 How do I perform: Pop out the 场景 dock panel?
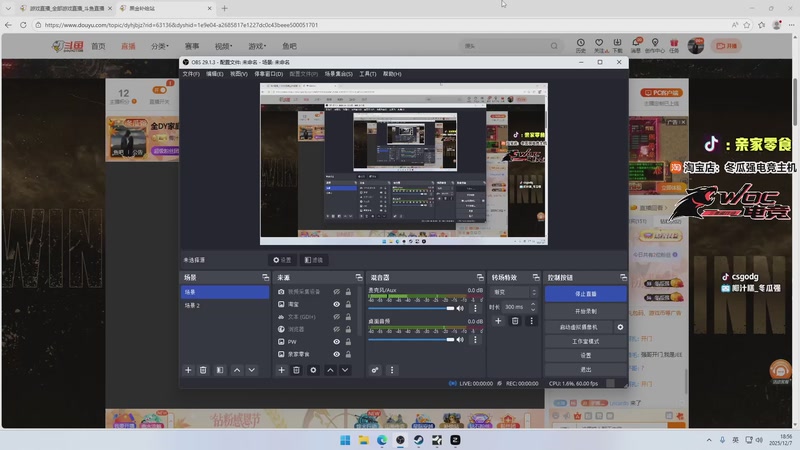point(265,277)
